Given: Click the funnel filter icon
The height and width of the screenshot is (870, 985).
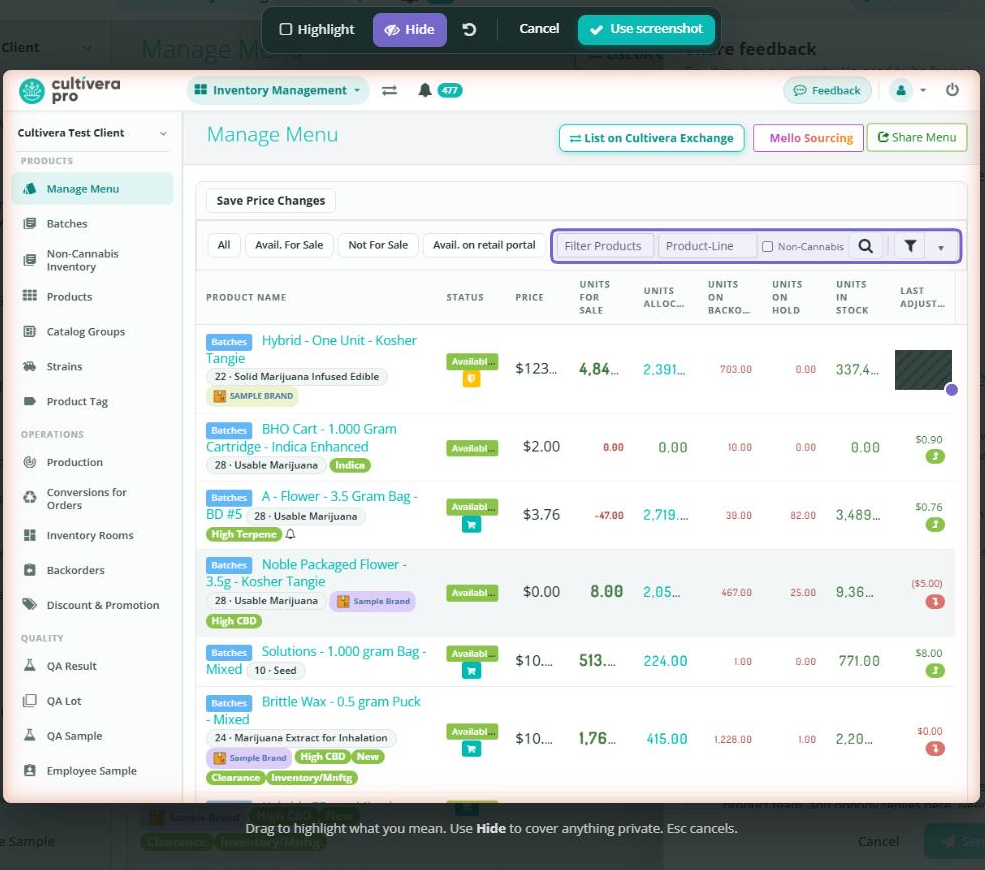Looking at the screenshot, I should pos(910,246).
